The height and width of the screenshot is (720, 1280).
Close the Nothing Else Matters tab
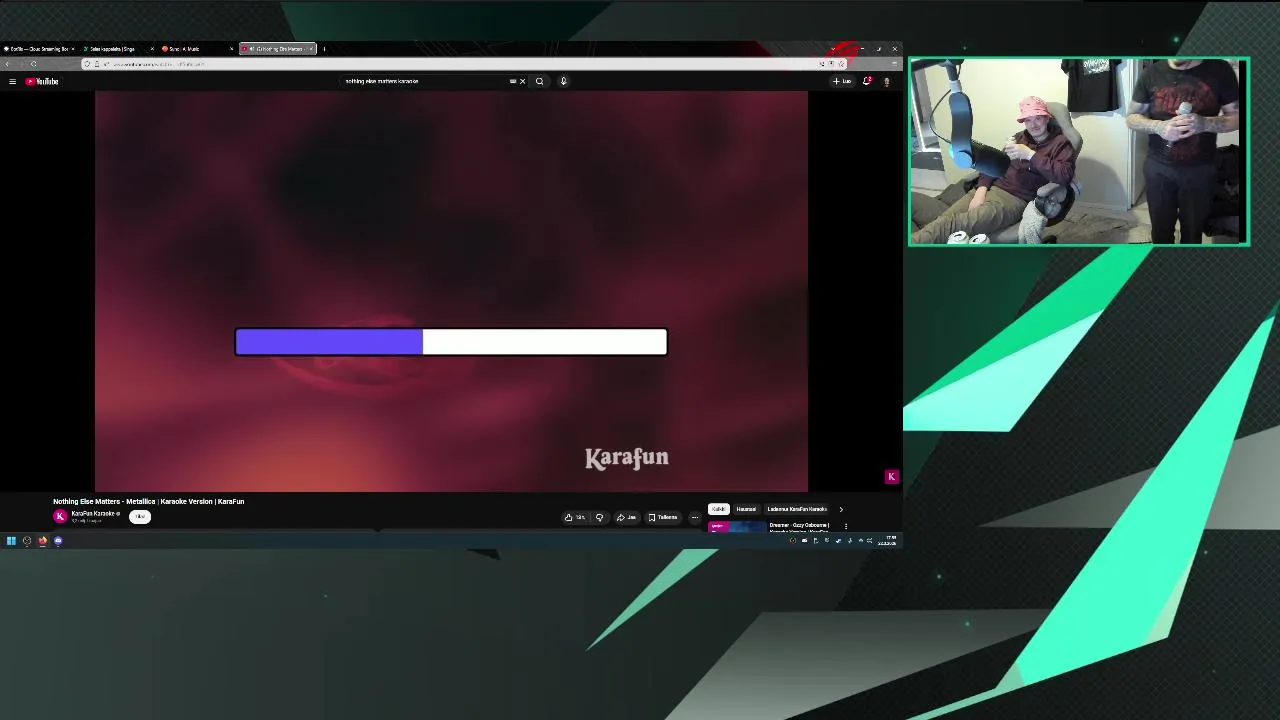pyautogui.click(x=311, y=48)
